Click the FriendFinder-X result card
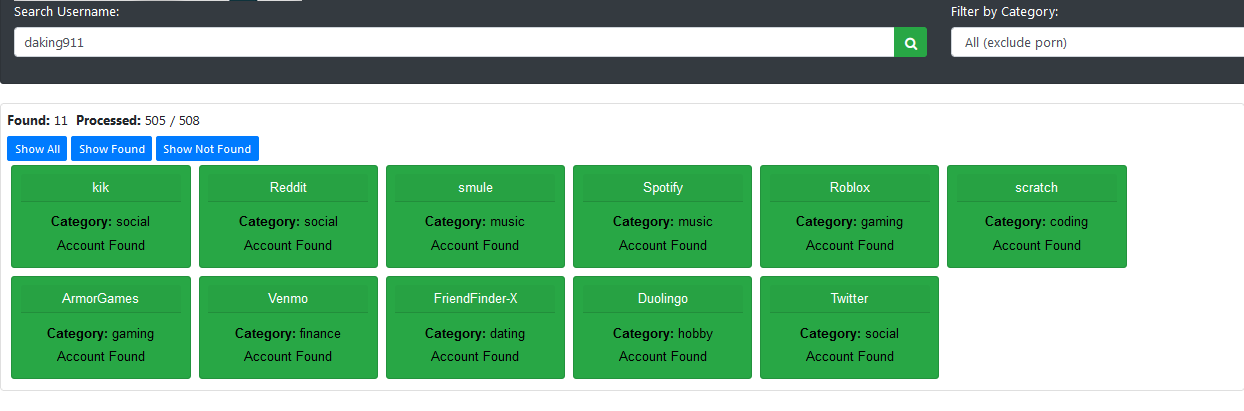Screen dimensions: 1244x411 point(475,327)
